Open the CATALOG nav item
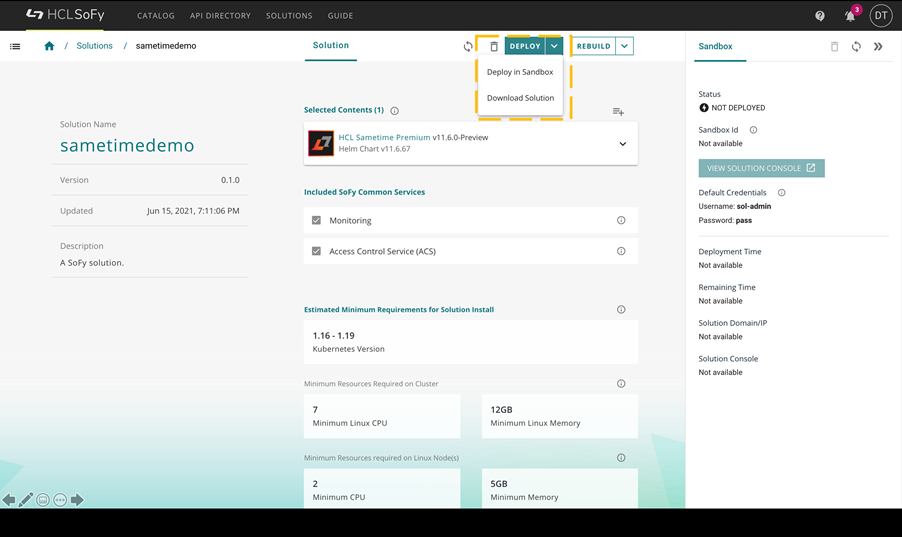 156,16
